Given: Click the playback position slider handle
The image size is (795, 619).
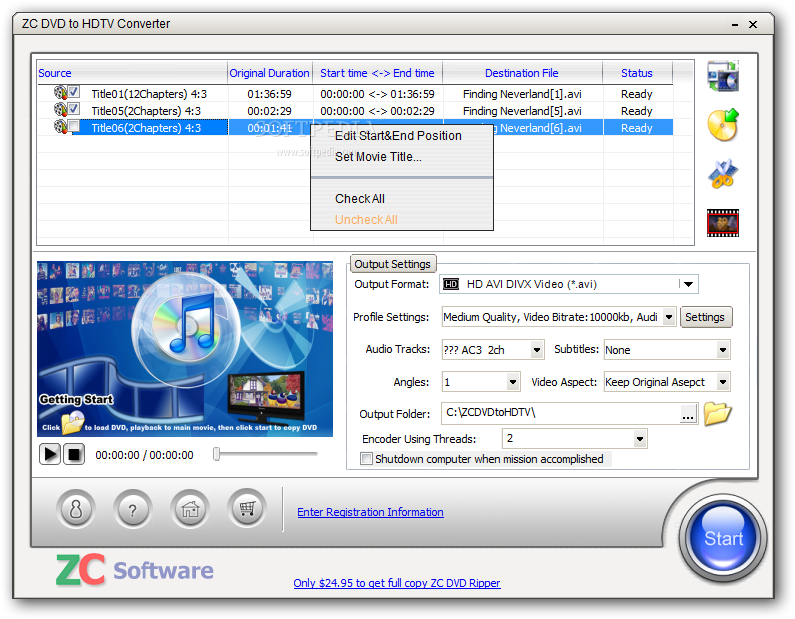Looking at the screenshot, I should [x=216, y=454].
